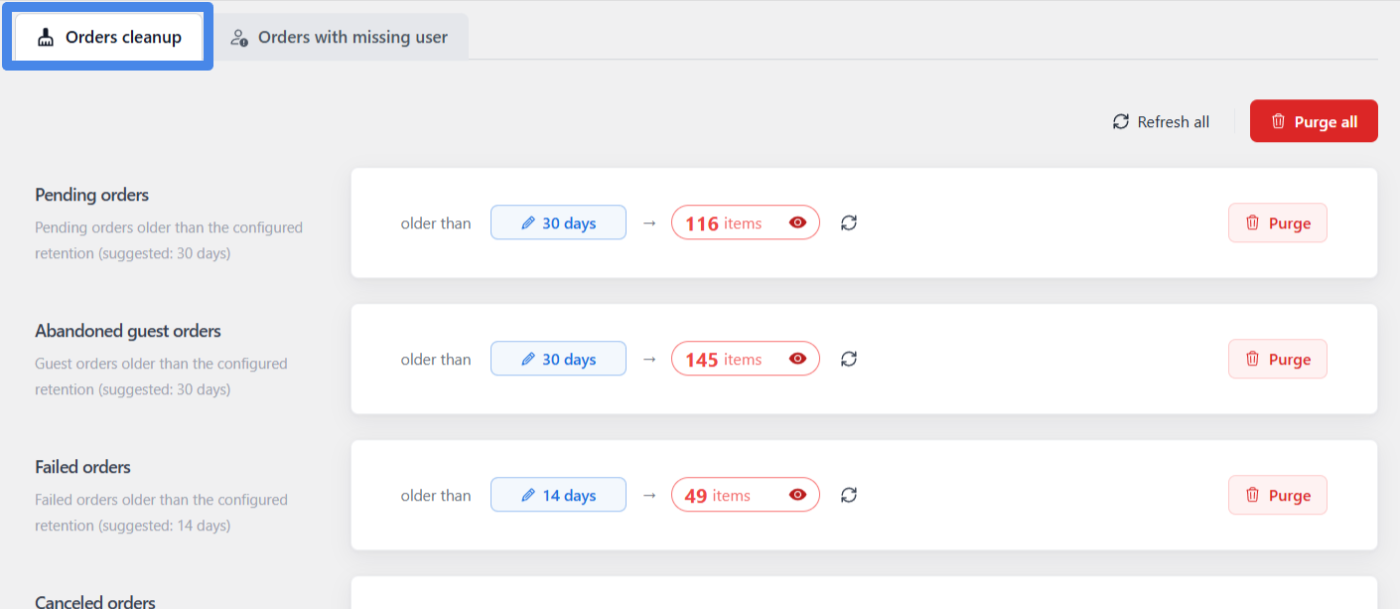The image size is (1400, 609).
Task: Click the pencil icon beside 14 days
Action: 528,495
